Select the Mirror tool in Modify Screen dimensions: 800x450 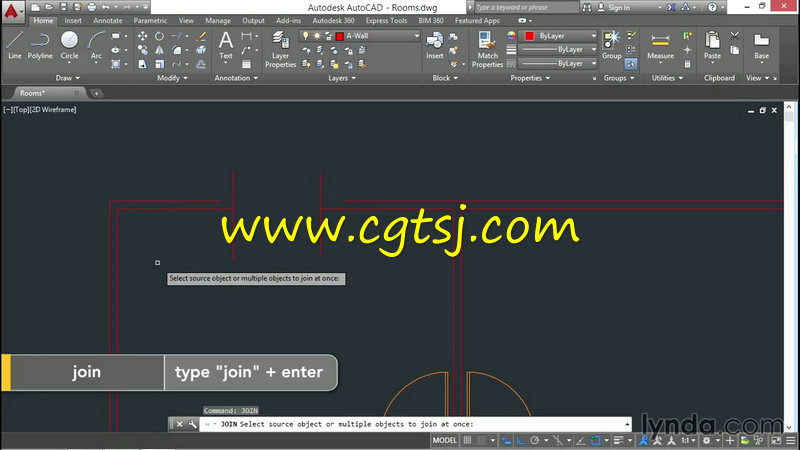click(160, 50)
